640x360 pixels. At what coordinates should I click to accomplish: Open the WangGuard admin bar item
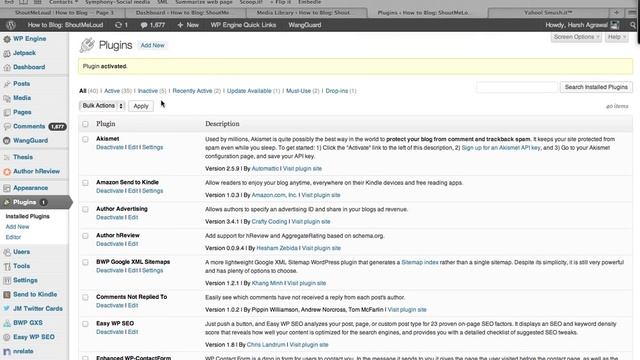click(x=305, y=25)
